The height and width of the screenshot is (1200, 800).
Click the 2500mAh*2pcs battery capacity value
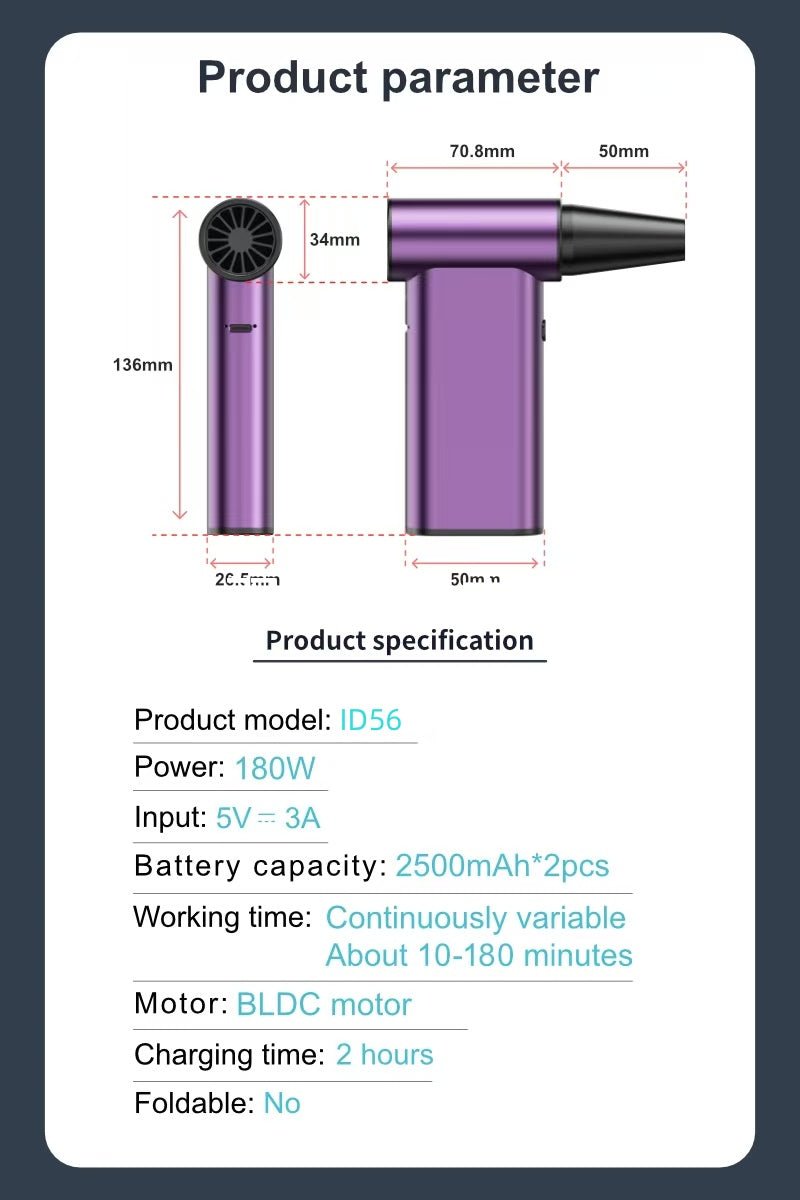[x=502, y=866]
